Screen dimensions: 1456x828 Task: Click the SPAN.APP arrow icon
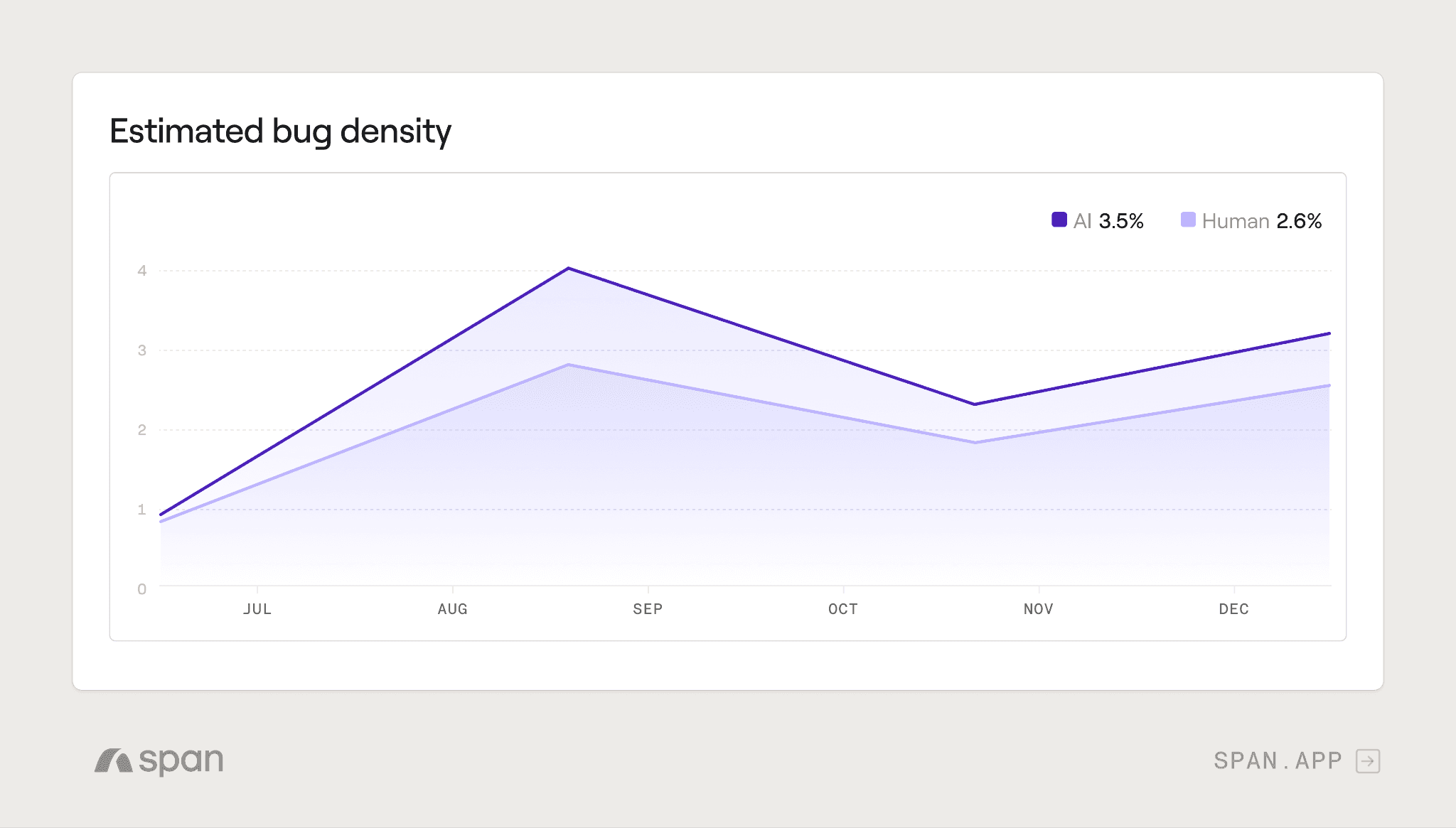tap(1368, 760)
